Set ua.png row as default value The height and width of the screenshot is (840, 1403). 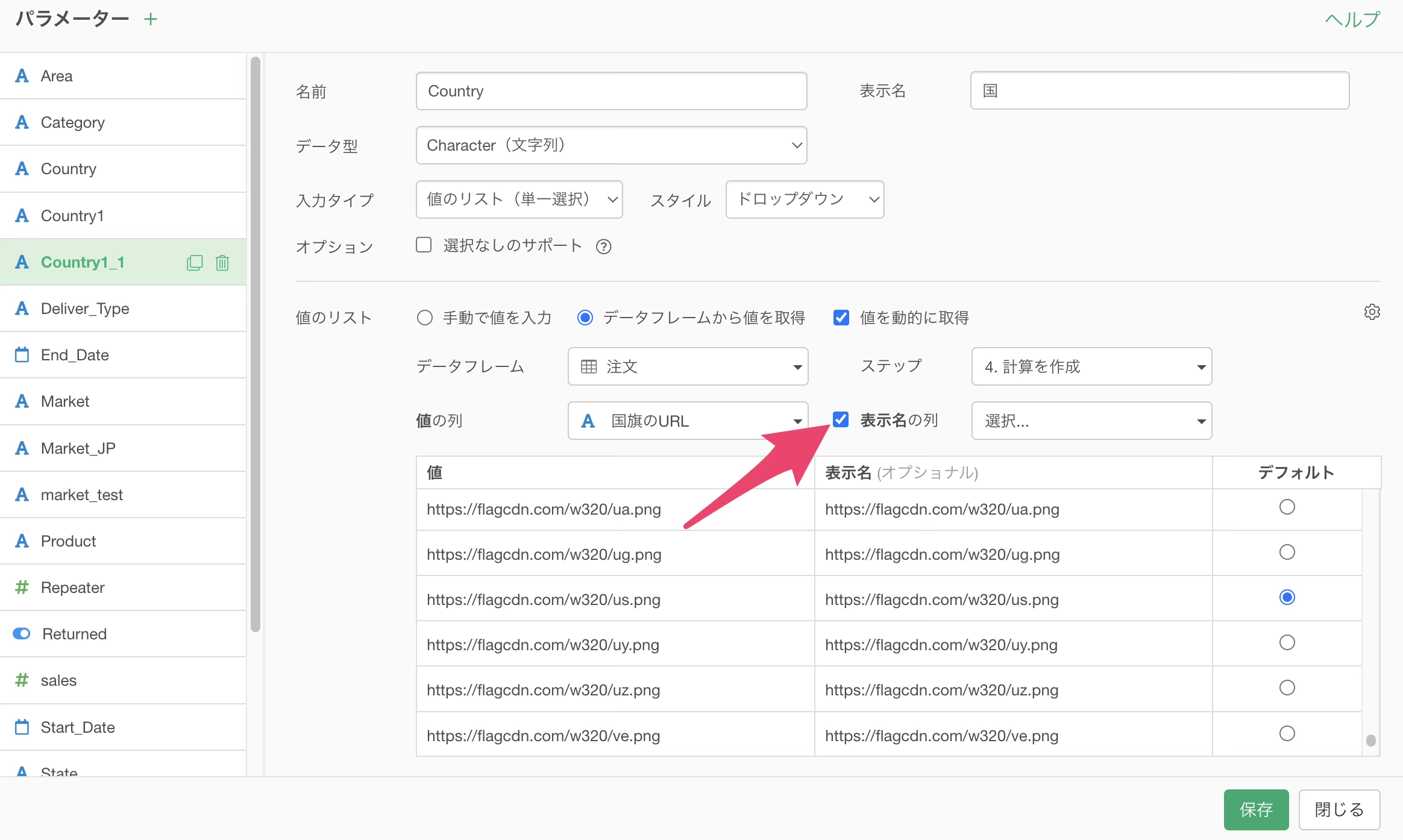click(x=1287, y=507)
